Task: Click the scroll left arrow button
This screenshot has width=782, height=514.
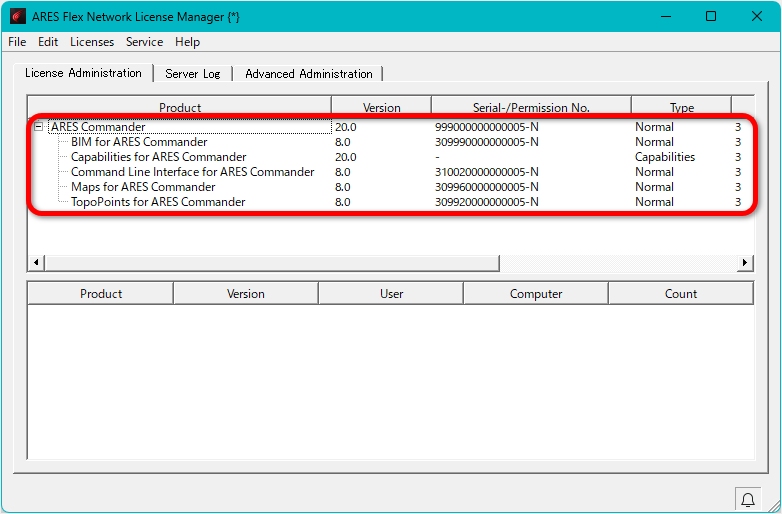Action: [36, 262]
